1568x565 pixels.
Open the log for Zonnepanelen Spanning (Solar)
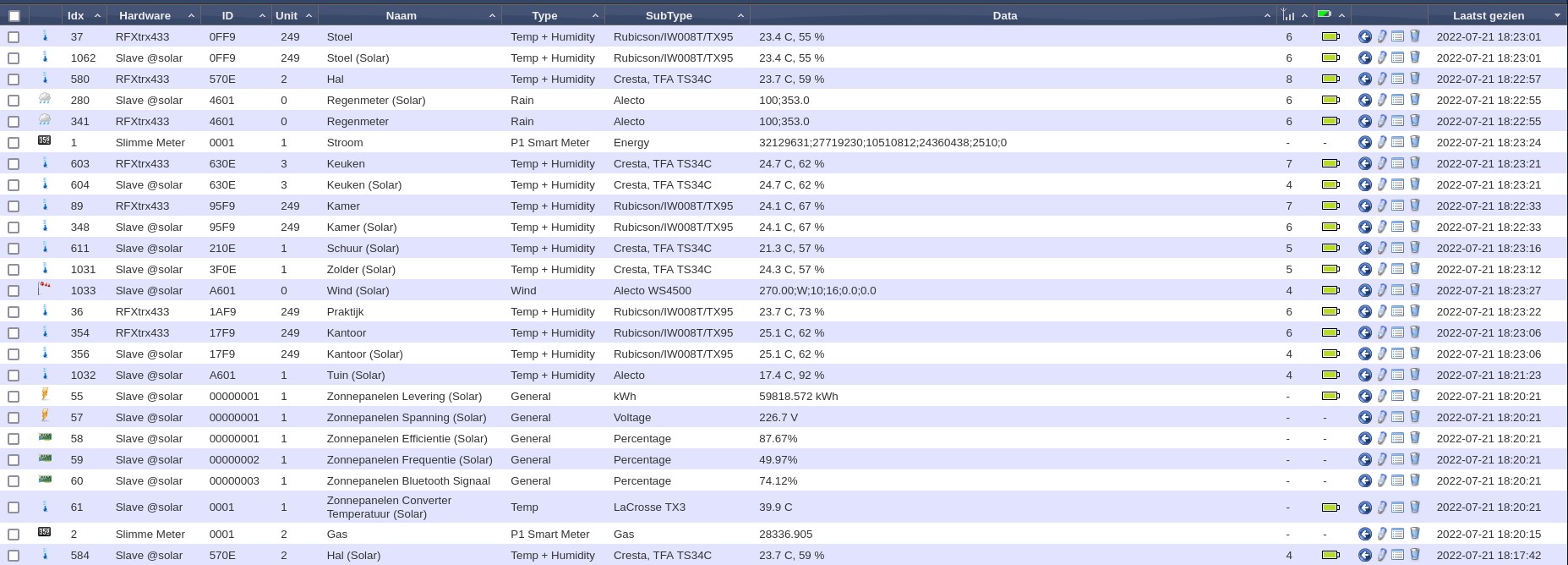click(1397, 418)
